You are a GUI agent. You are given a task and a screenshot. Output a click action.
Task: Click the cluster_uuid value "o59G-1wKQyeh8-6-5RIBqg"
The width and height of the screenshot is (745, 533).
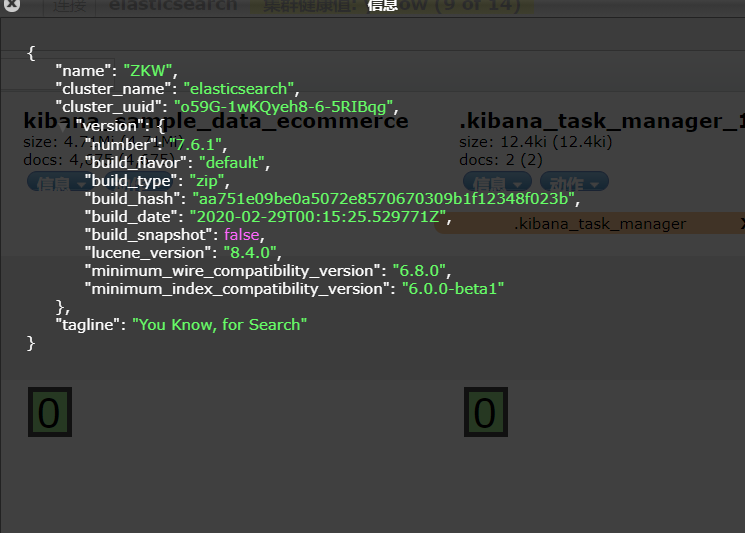[283, 107]
